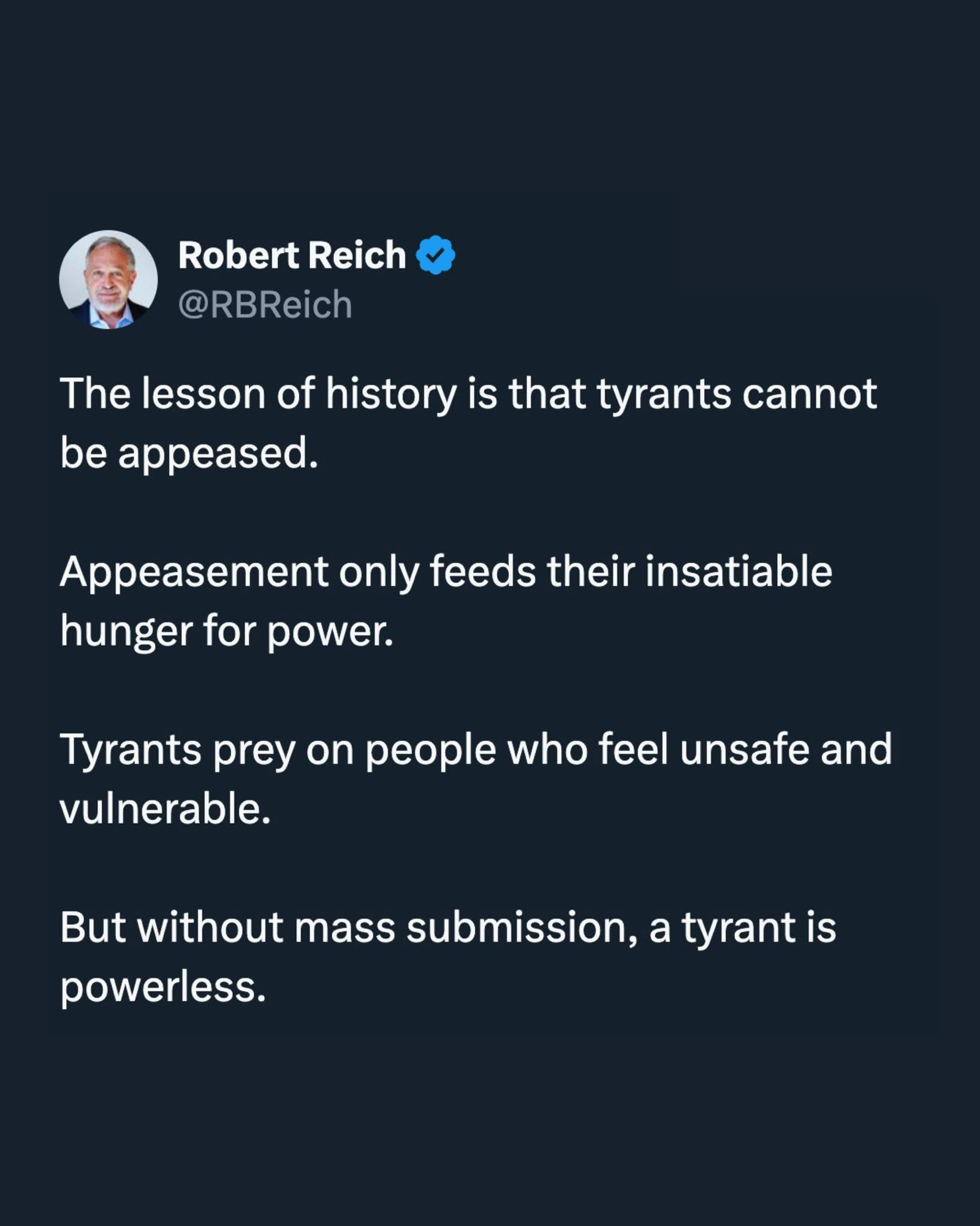Click the line starting "But without mass"
The width and height of the screenshot is (980, 1226).
click(447, 927)
